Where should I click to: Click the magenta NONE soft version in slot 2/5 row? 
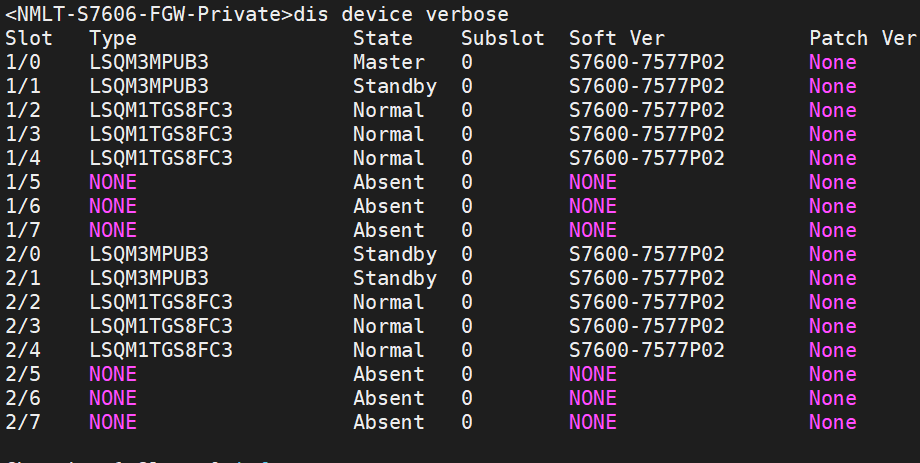[x=592, y=374]
